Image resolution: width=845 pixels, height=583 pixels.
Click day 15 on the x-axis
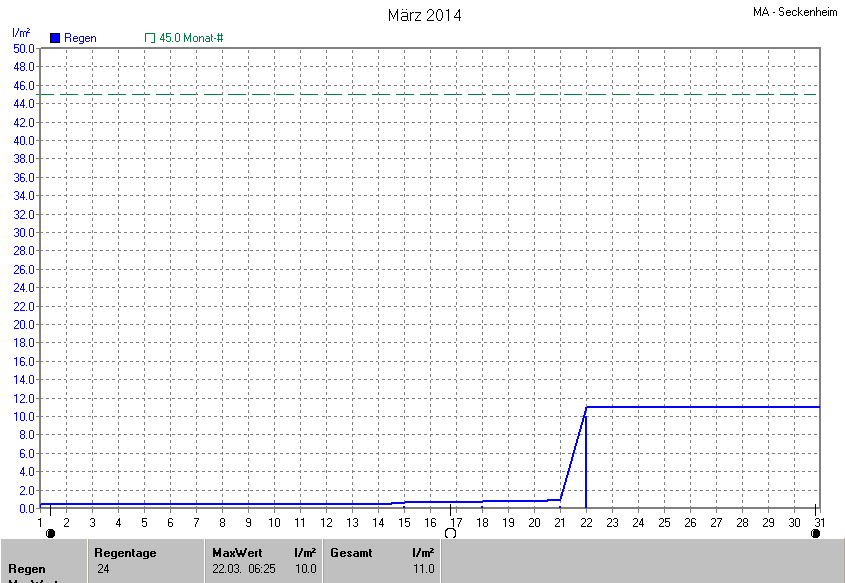[404, 522]
